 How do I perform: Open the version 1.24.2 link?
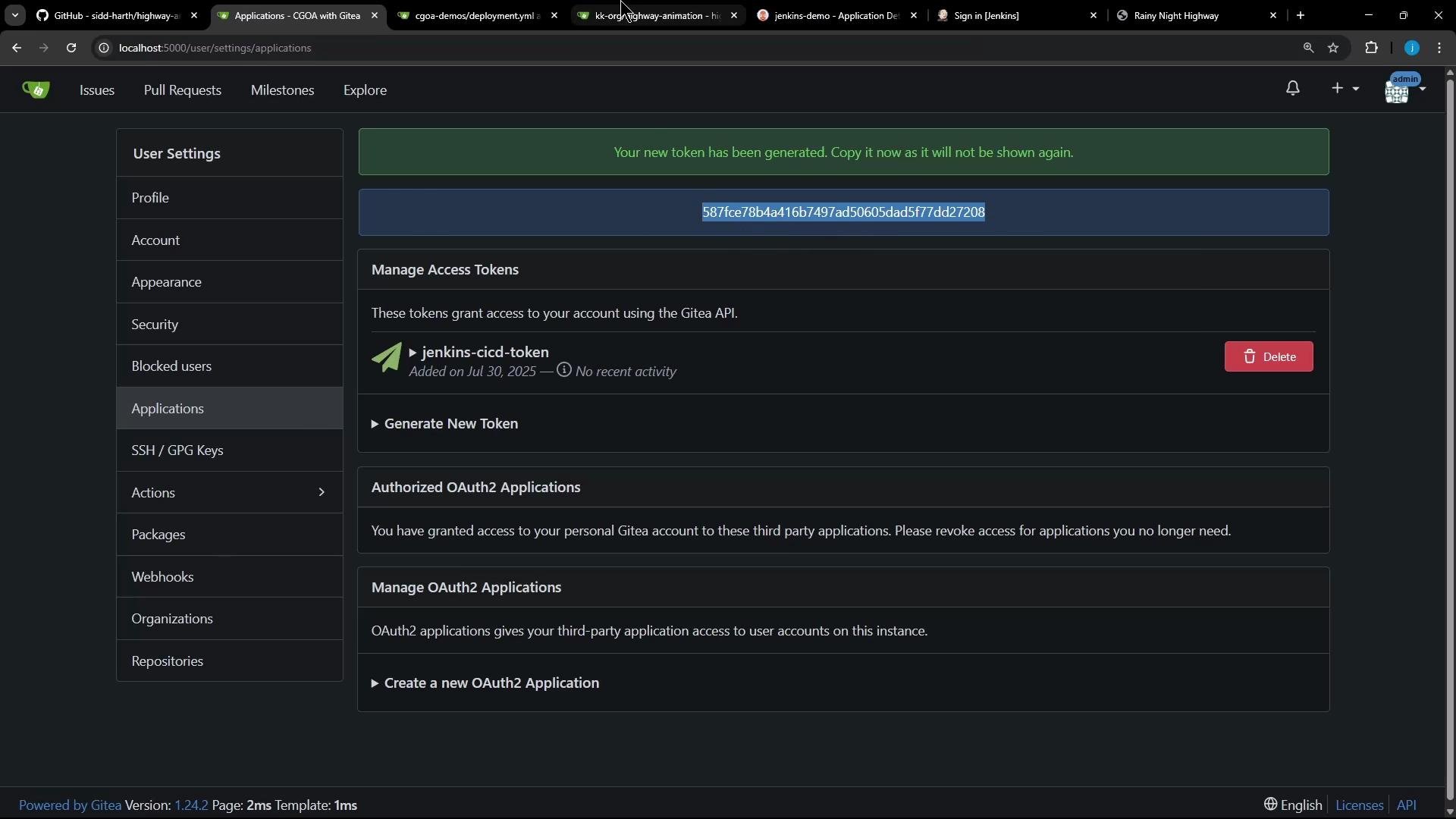tap(191, 805)
